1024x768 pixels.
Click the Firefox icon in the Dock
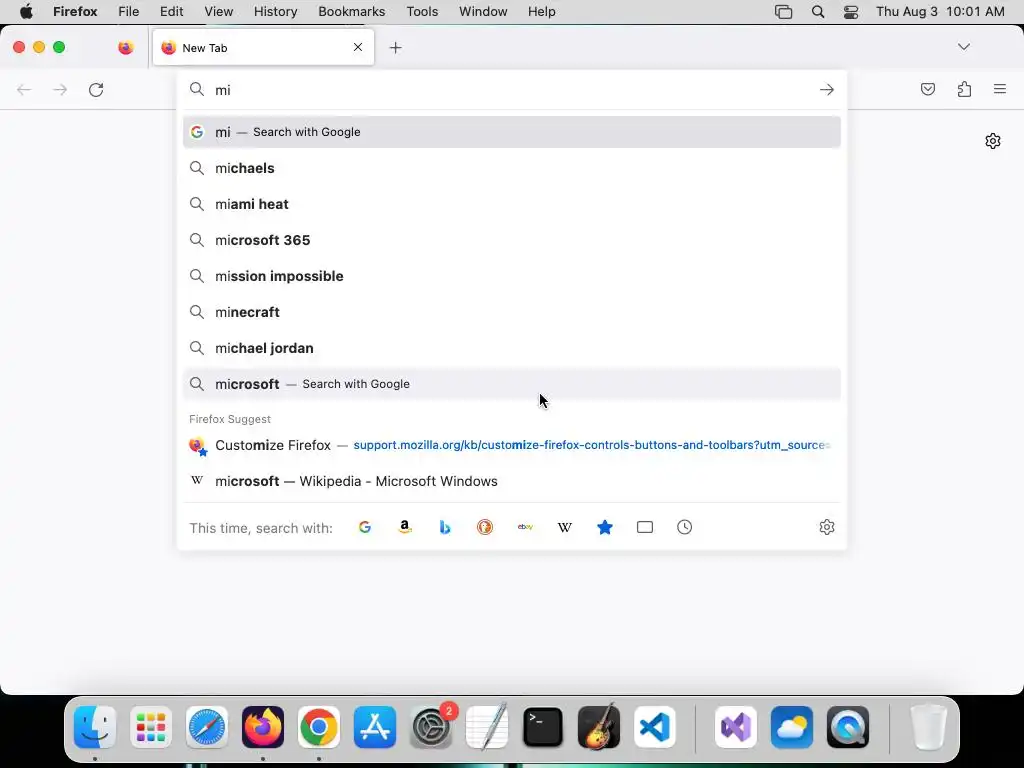pos(263,727)
